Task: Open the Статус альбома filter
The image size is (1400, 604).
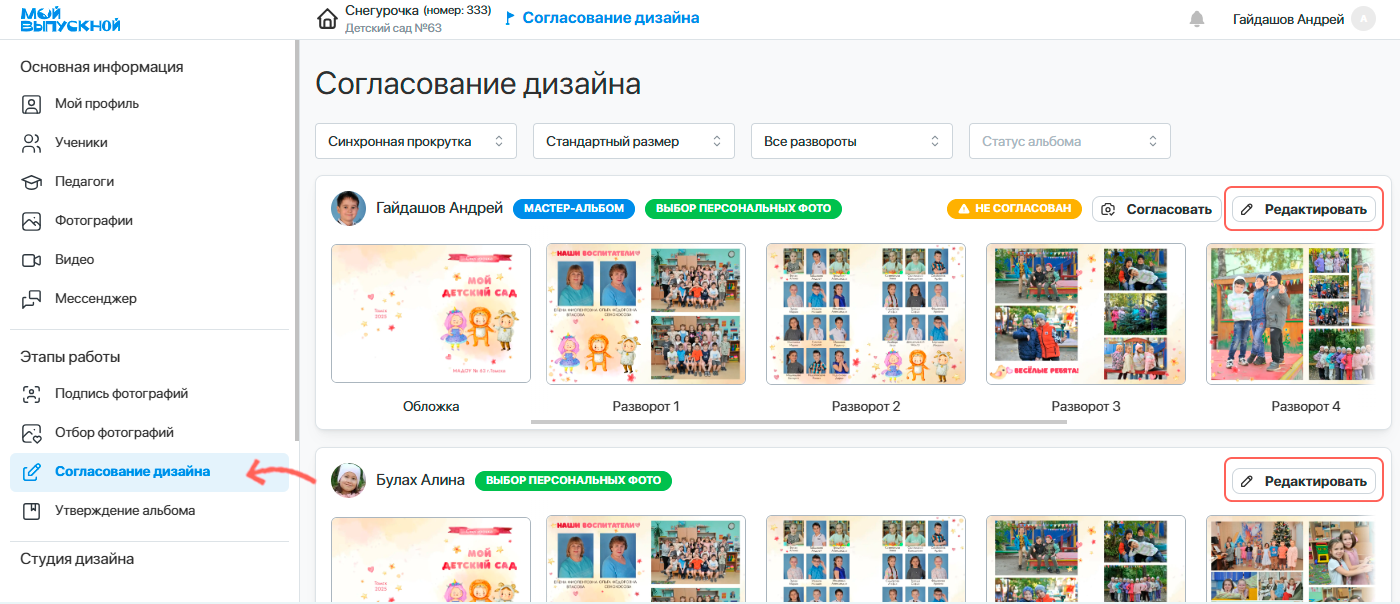Action: (1069, 141)
